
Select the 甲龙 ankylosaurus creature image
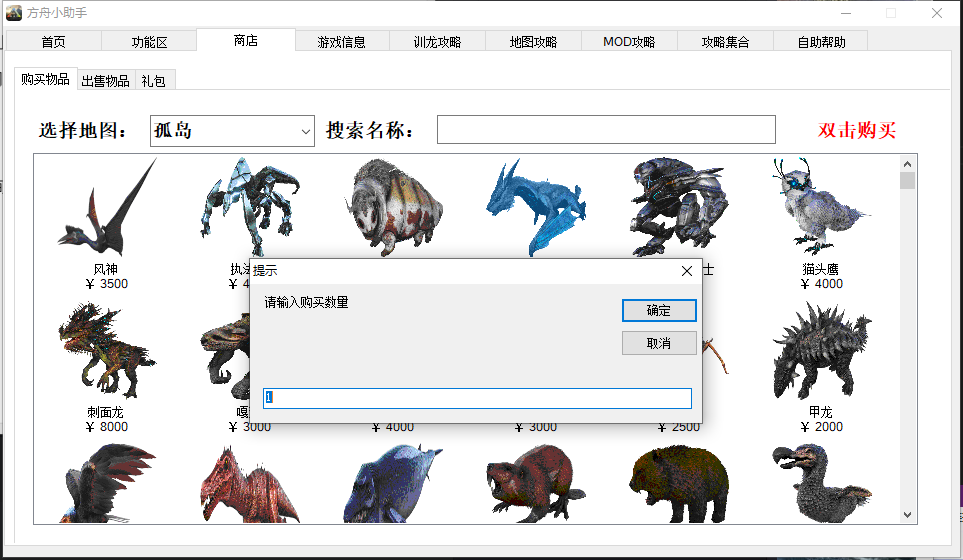pos(820,350)
